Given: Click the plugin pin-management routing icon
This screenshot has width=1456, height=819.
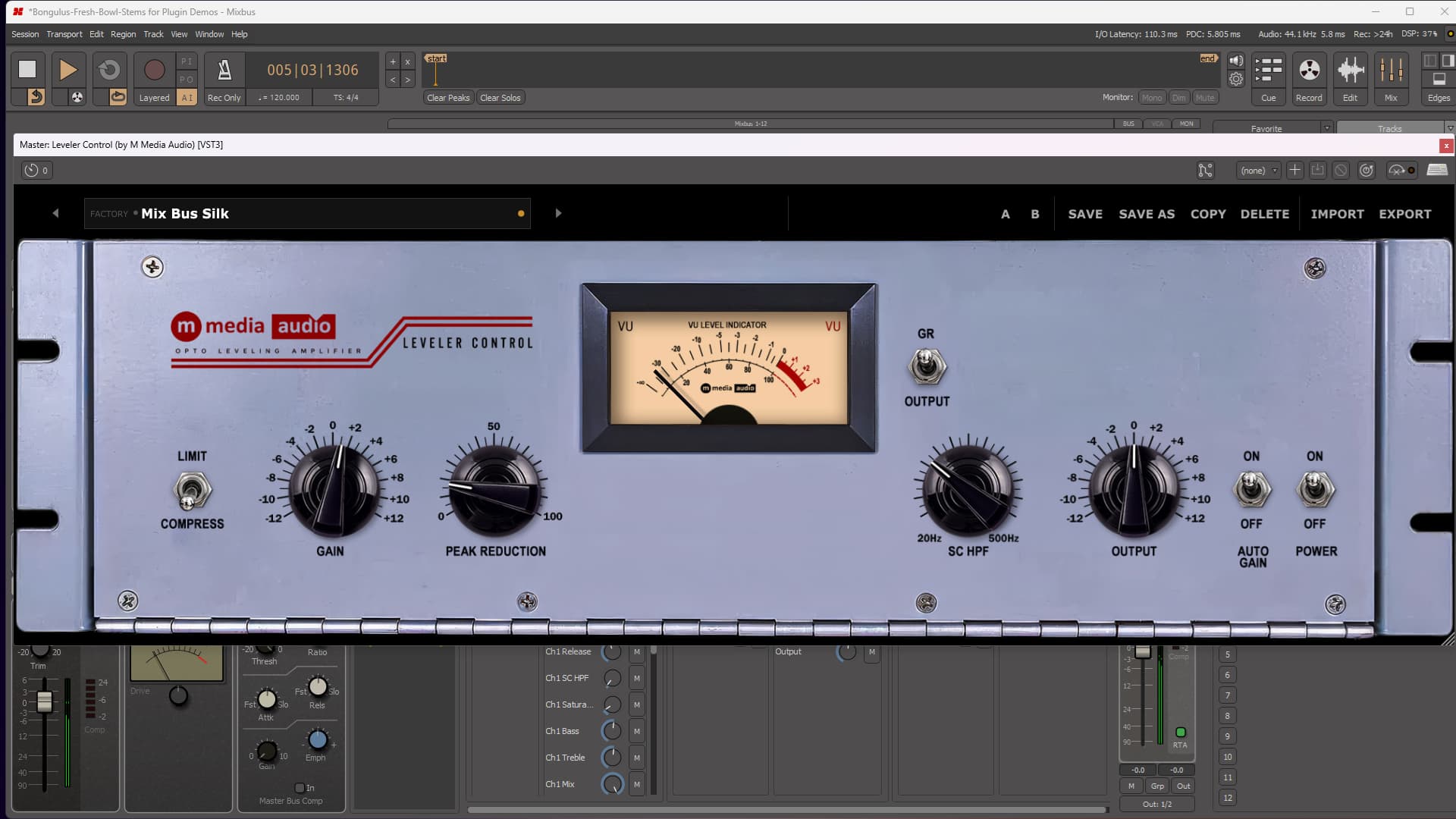Looking at the screenshot, I should click(x=1205, y=171).
